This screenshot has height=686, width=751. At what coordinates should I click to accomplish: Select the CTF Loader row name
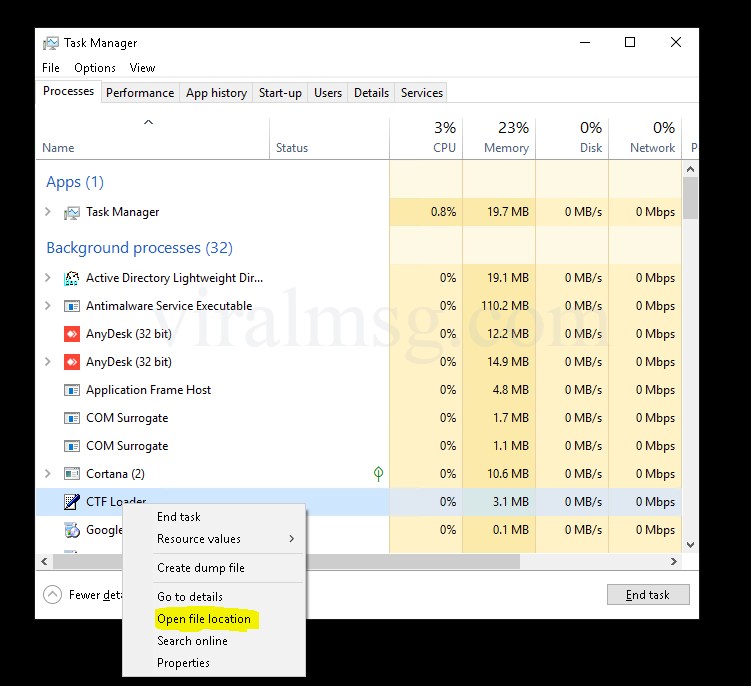click(x=116, y=502)
